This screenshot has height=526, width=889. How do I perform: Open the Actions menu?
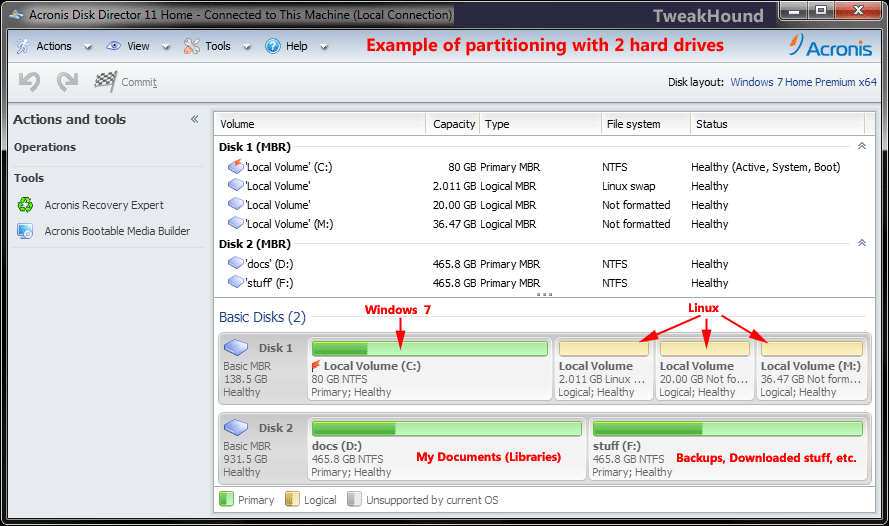click(x=54, y=46)
